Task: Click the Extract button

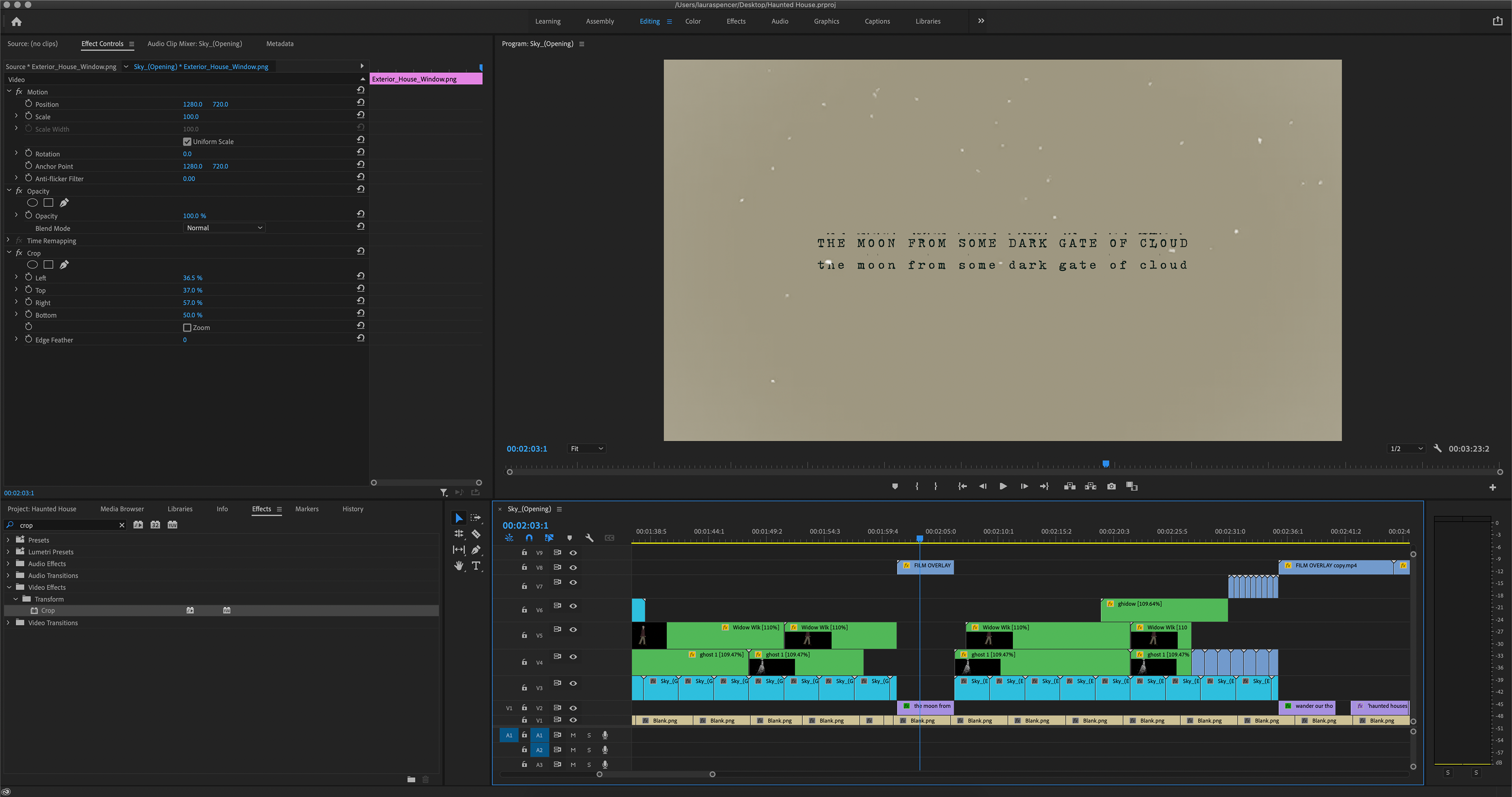Action: click(1091, 486)
